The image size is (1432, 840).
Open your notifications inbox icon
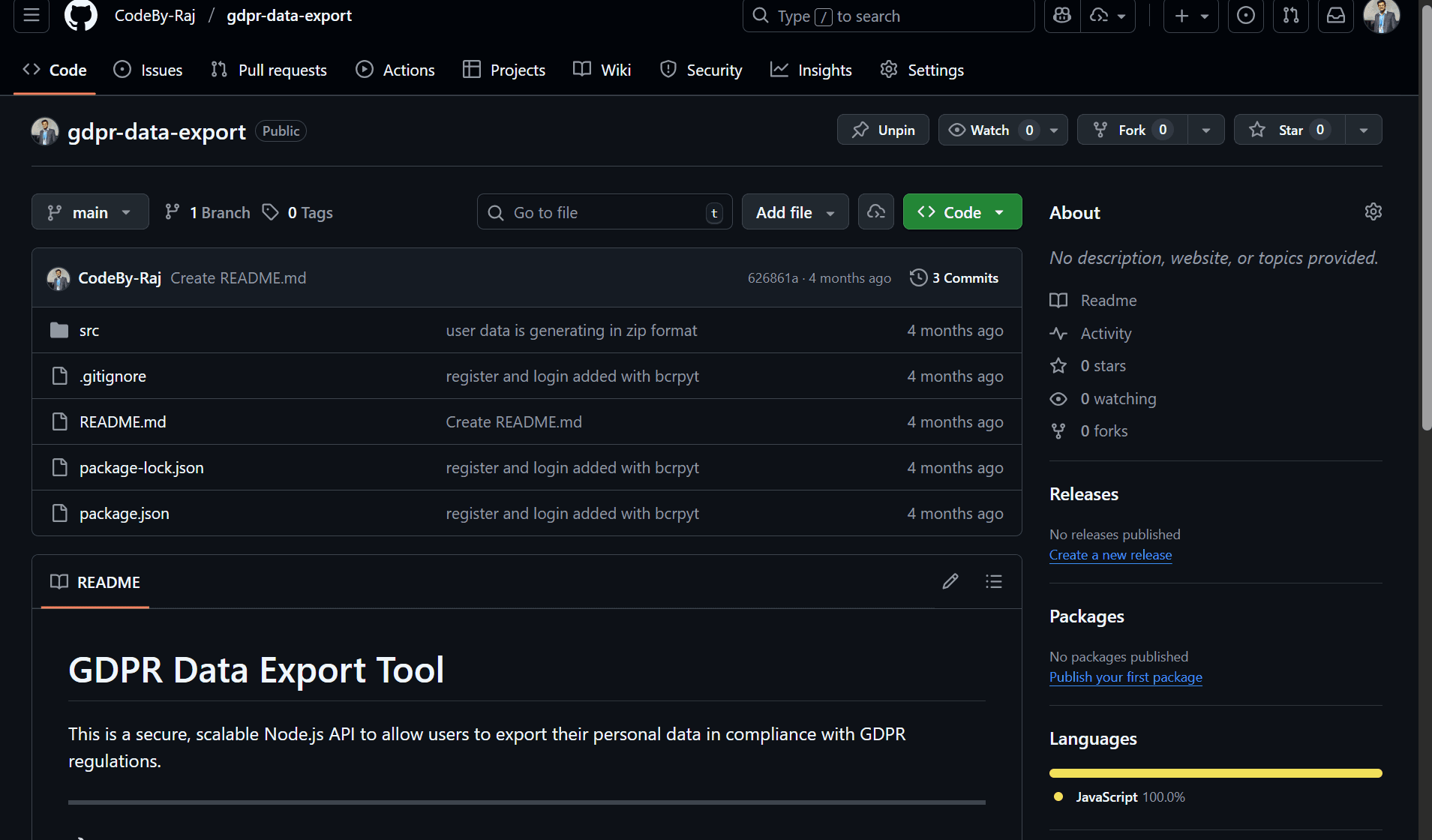pos(1336,15)
